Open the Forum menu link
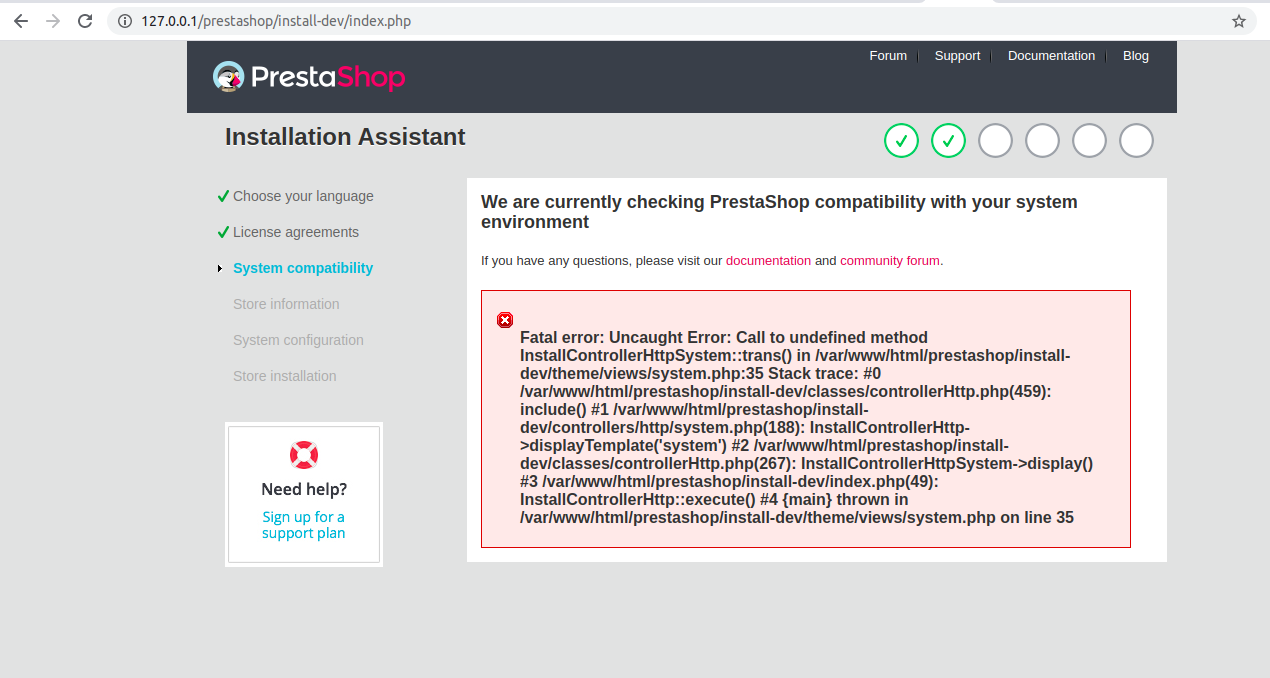This screenshot has width=1270, height=678. coord(888,56)
